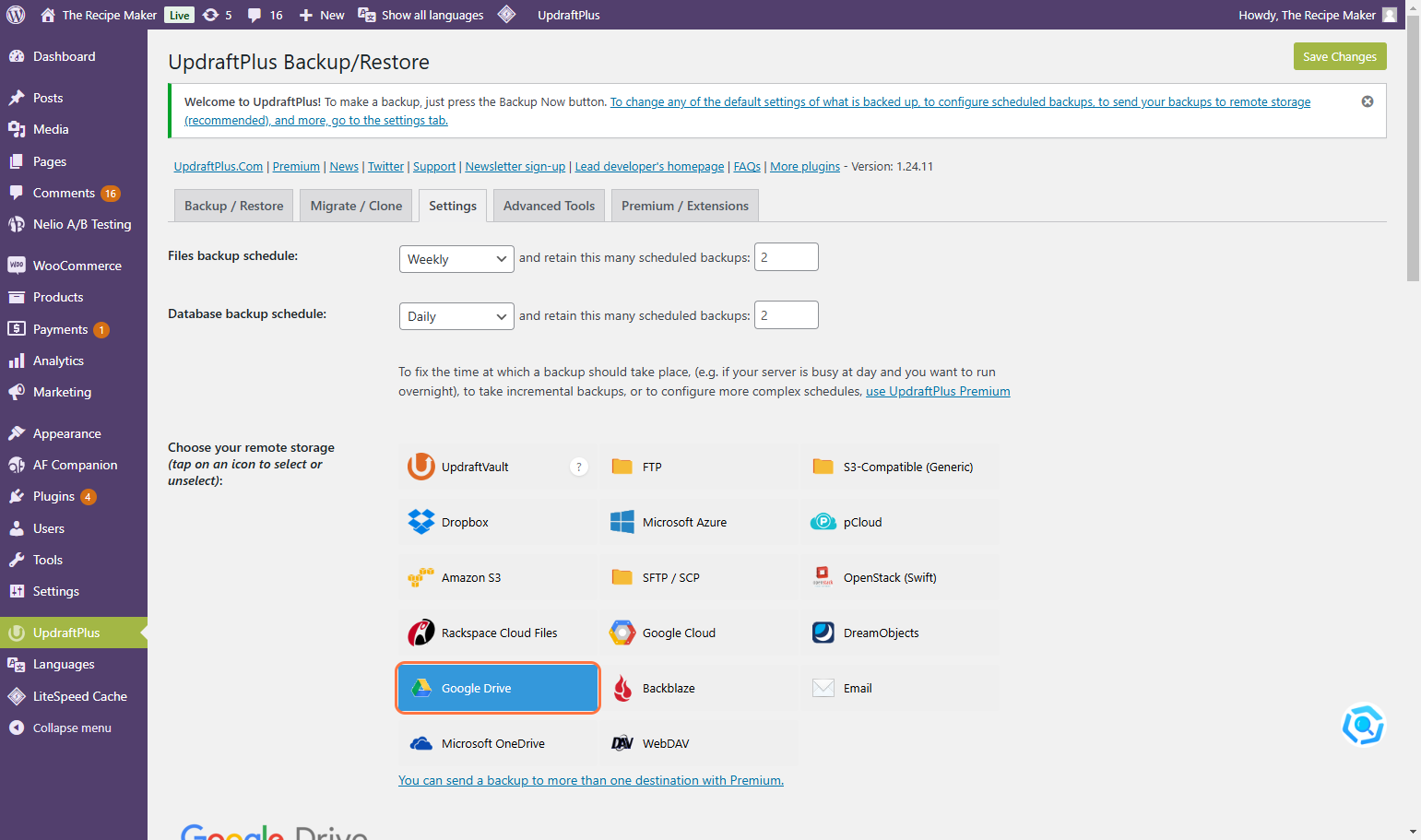The height and width of the screenshot is (840, 1421).
Task: Open Analytics in the sidebar
Action: 74,361
